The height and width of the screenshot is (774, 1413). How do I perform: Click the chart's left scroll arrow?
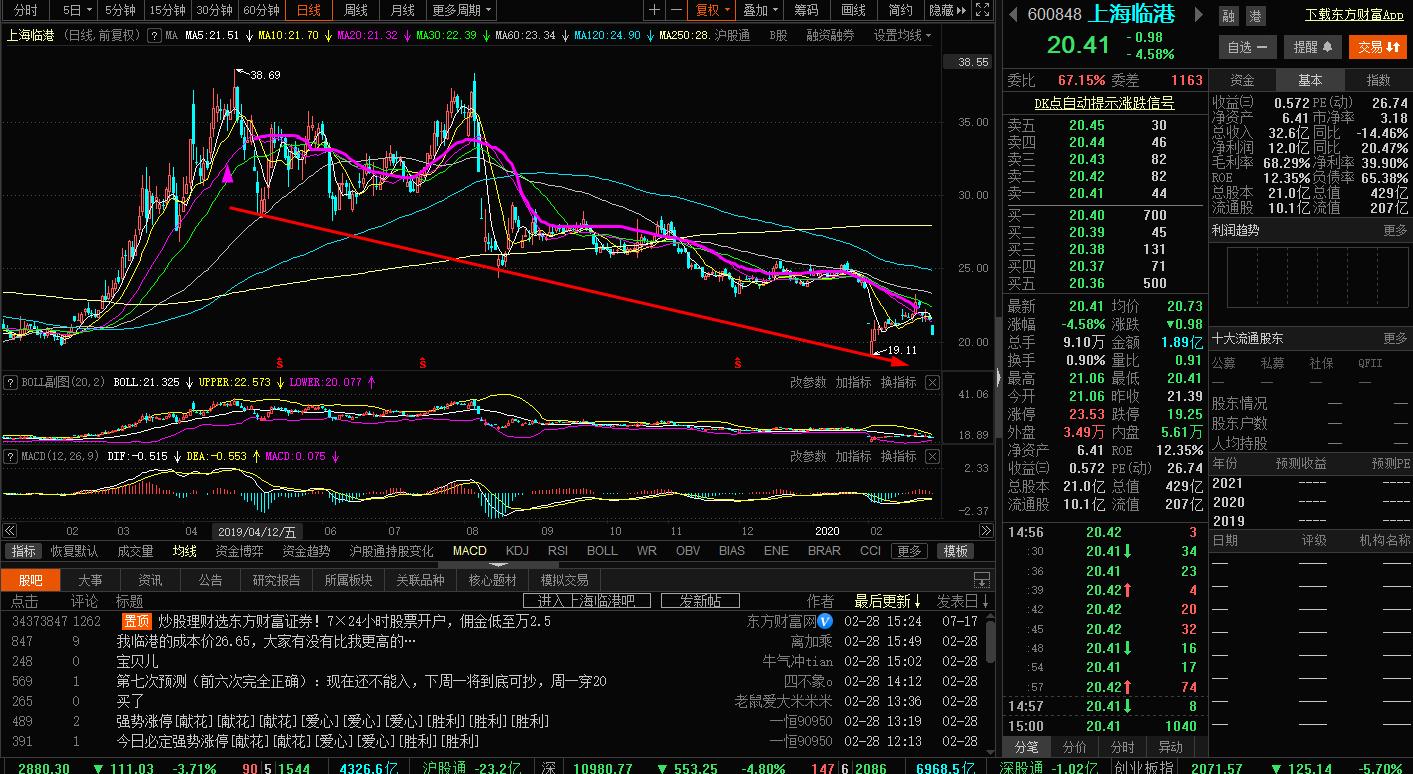pyautogui.click(x=8, y=530)
